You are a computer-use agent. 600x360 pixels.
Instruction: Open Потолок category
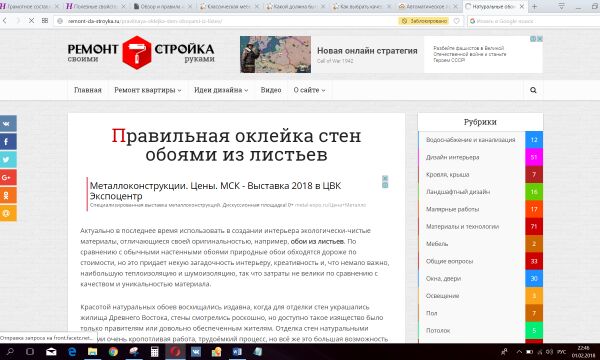(x=438, y=331)
